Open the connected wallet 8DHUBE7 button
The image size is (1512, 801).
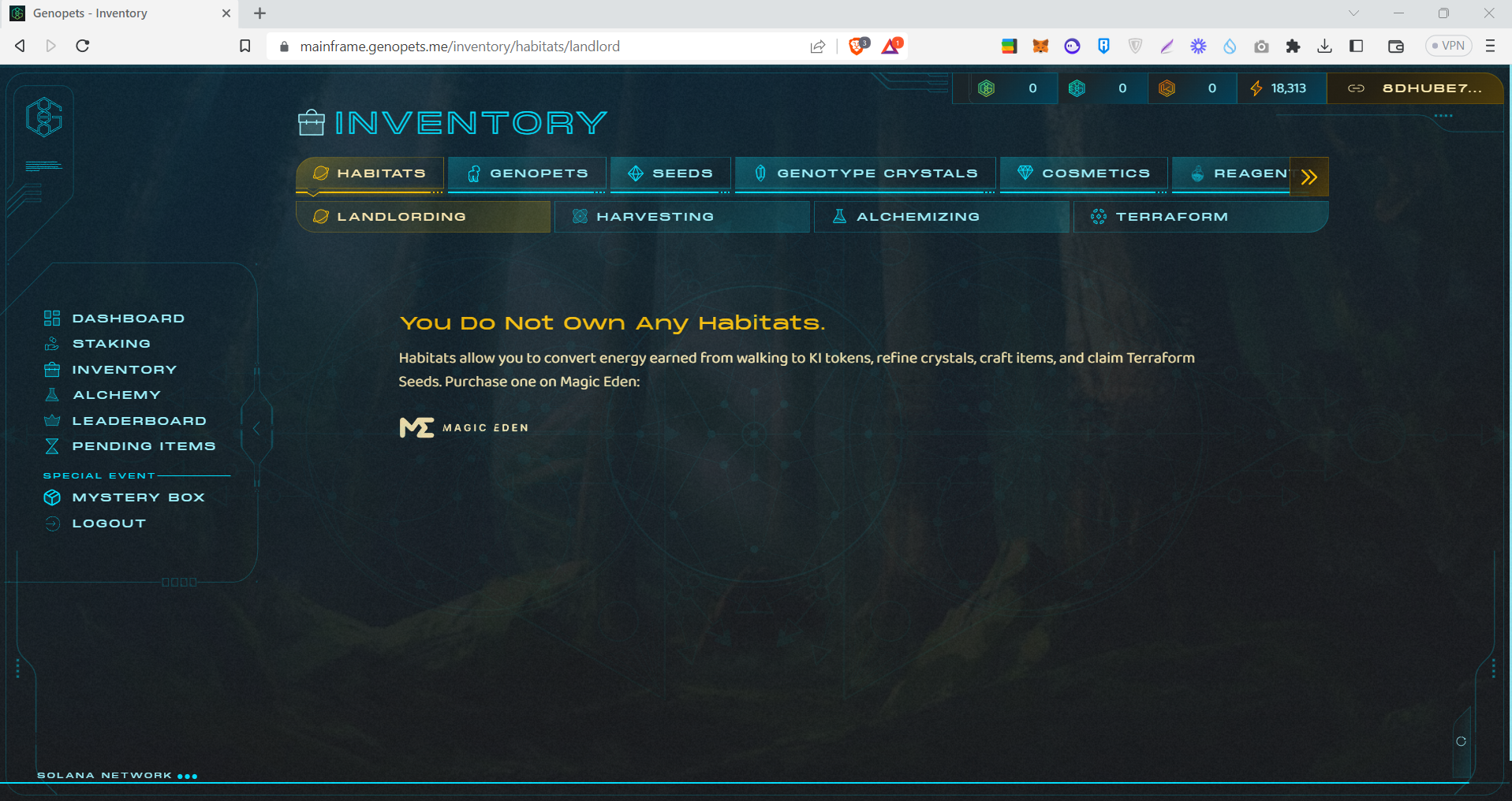[1415, 88]
